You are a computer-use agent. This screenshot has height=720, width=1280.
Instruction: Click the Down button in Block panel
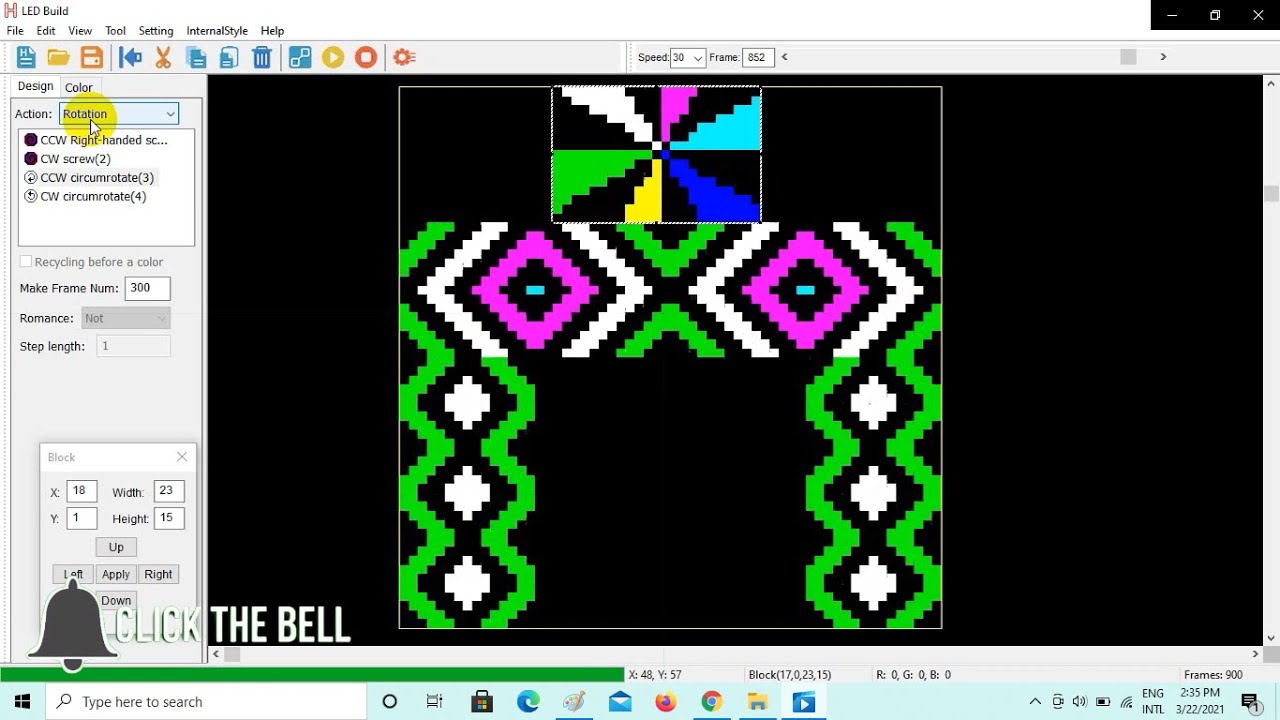pyautogui.click(x=116, y=601)
